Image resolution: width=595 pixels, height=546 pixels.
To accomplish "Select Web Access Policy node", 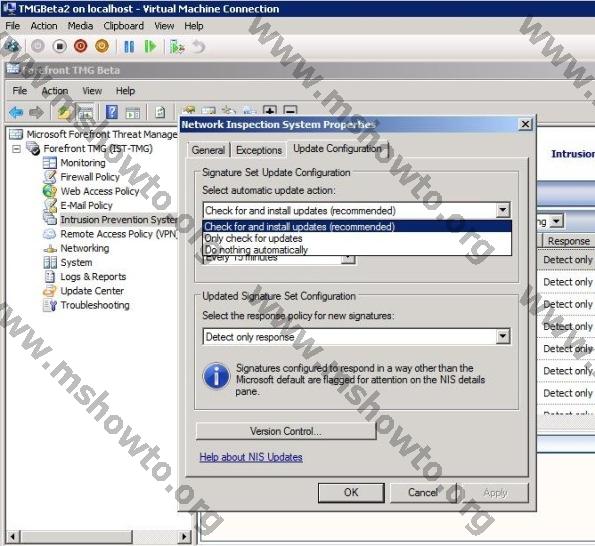I will click(100, 191).
